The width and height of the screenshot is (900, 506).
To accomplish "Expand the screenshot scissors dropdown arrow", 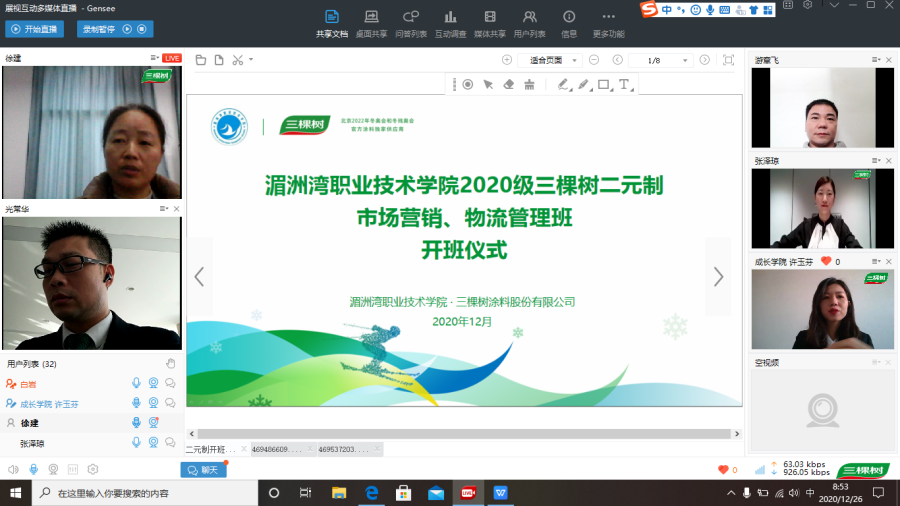I will click(x=251, y=60).
